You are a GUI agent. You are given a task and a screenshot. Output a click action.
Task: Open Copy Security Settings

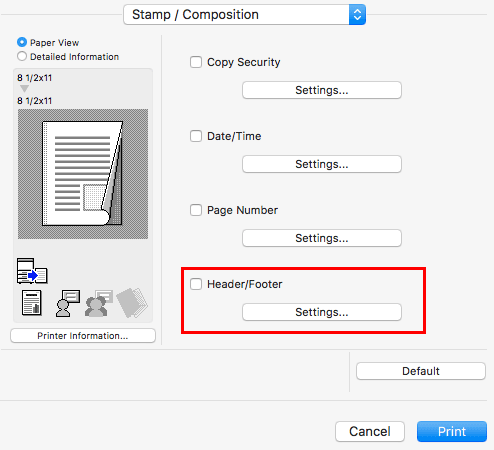[x=322, y=90]
